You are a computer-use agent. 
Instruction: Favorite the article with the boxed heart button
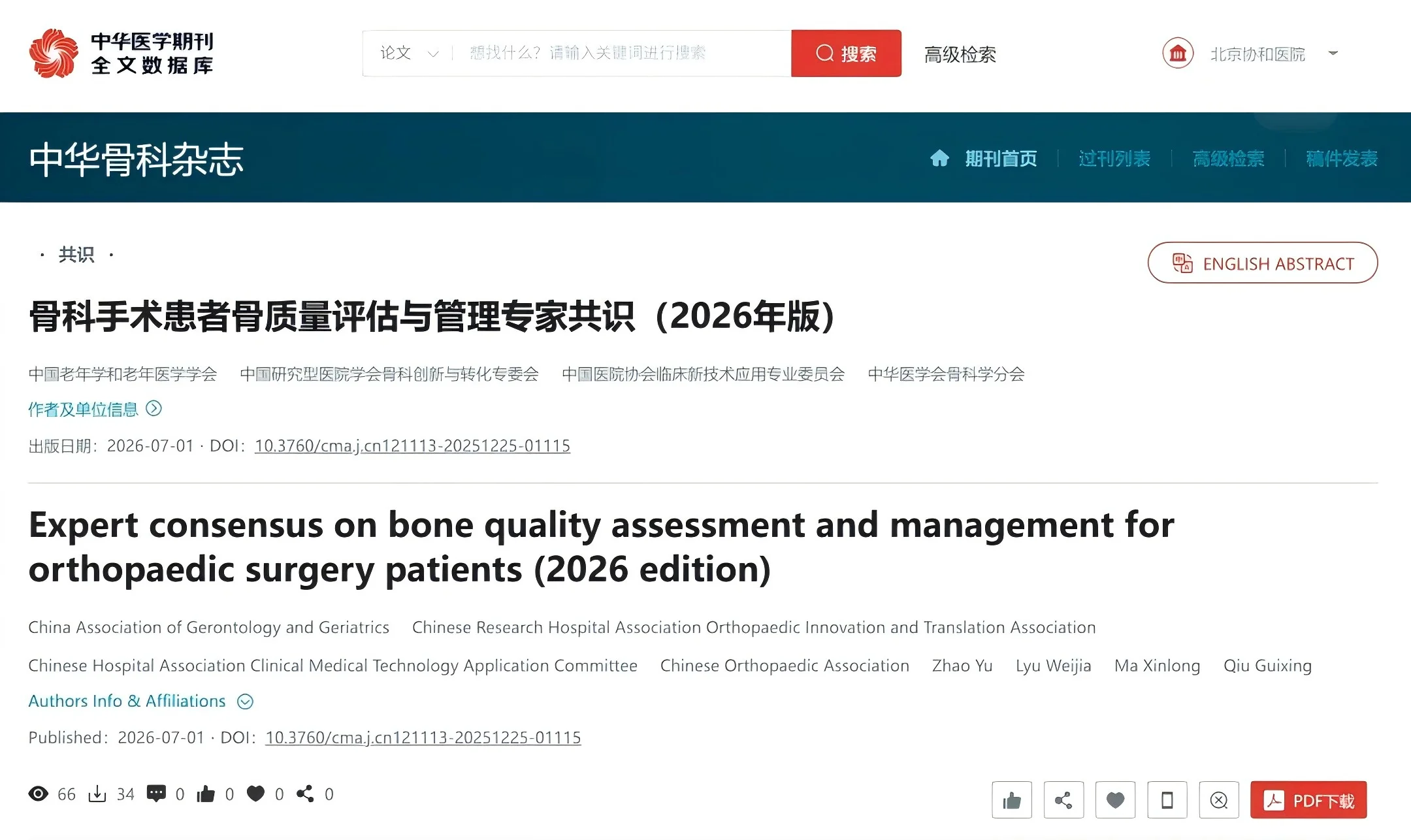1115,800
